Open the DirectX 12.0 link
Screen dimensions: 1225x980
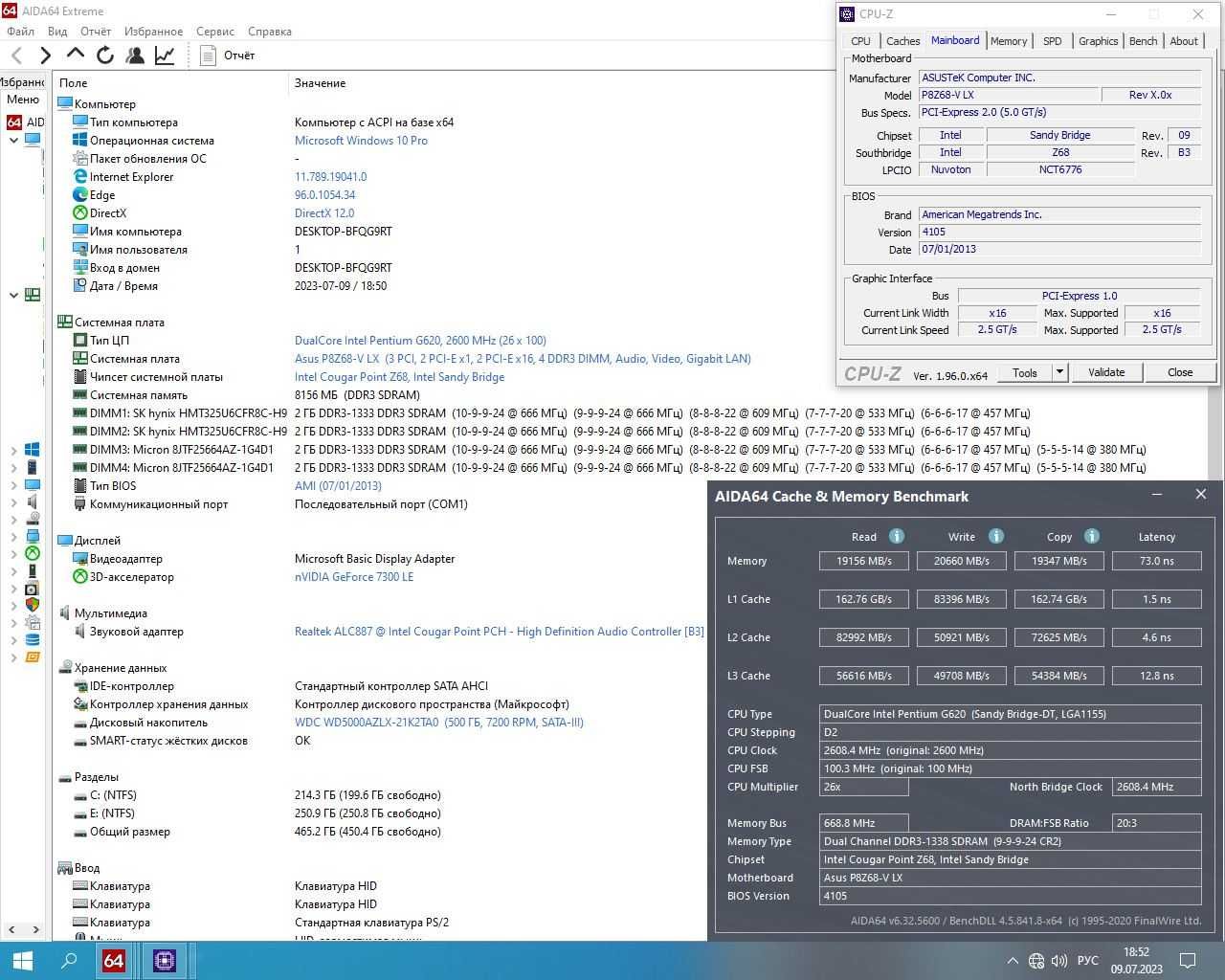point(324,213)
